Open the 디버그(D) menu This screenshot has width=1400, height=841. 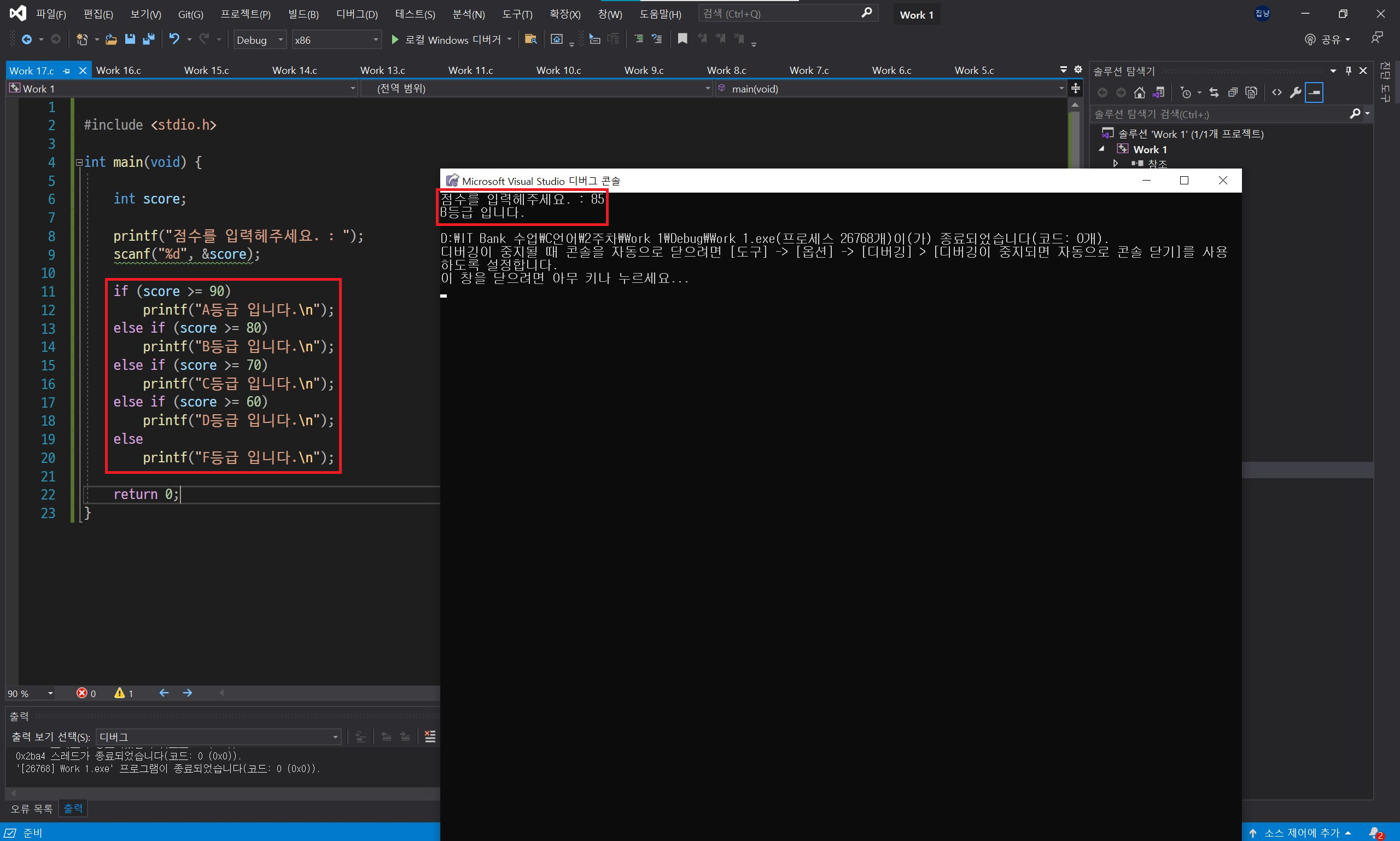point(357,14)
